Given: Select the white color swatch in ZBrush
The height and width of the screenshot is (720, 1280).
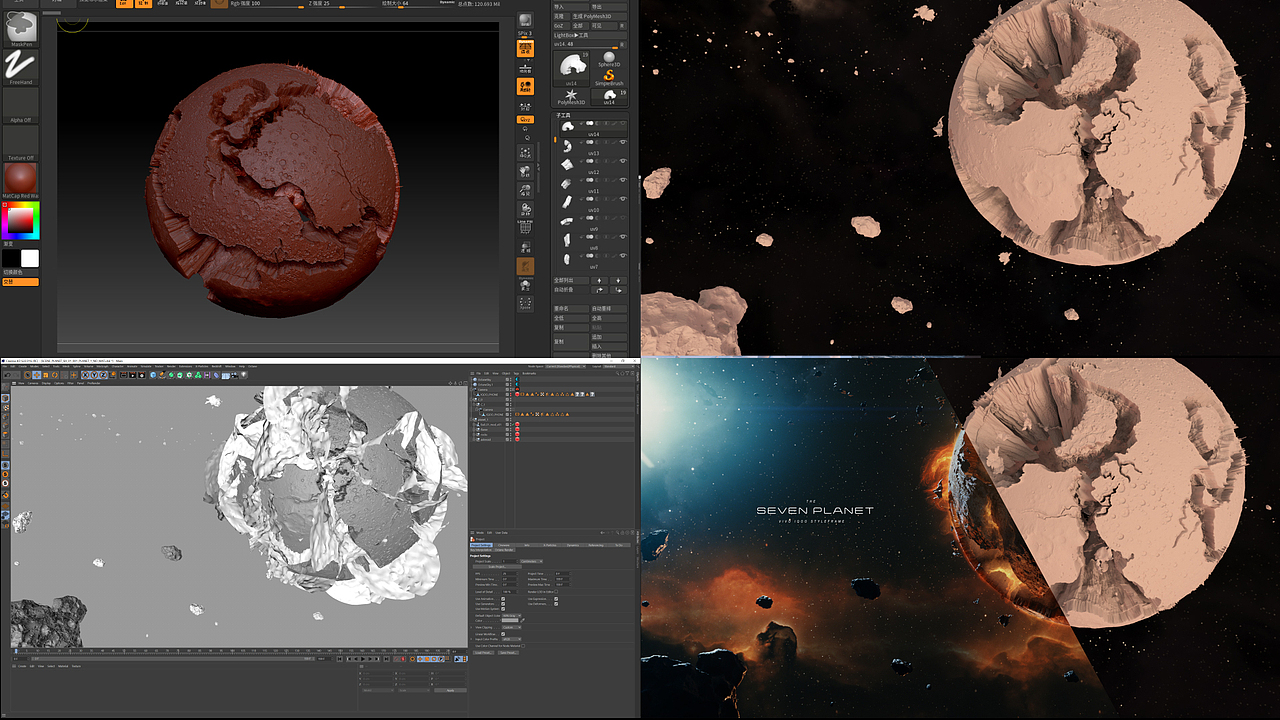Looking at the screenshot, I should (30, 258).
